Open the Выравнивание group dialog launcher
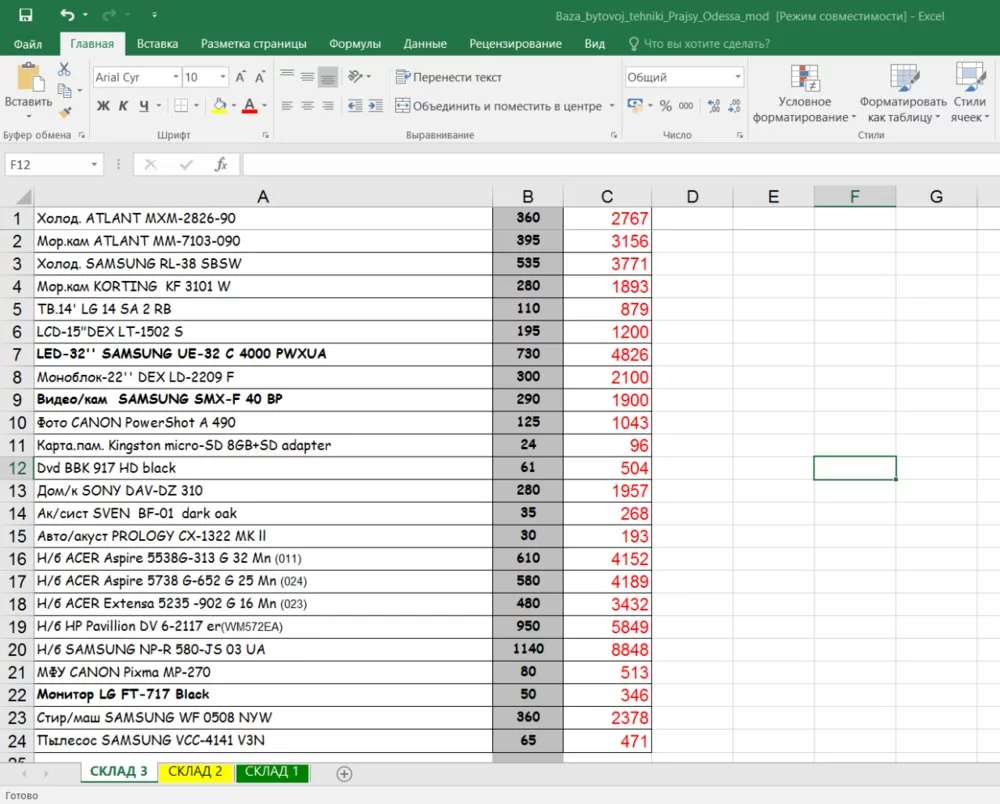 tap(614, 135)
